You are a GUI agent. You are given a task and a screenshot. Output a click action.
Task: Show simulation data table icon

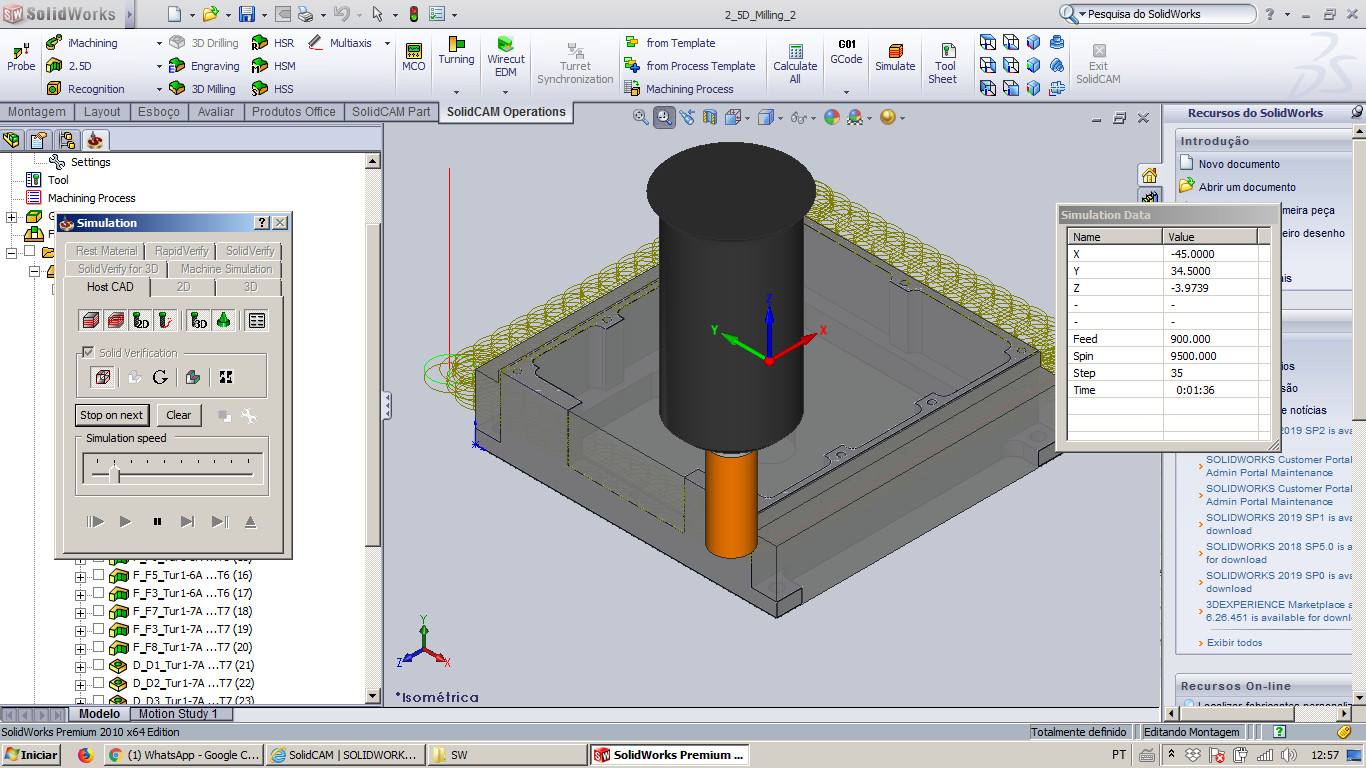(256, 321)
